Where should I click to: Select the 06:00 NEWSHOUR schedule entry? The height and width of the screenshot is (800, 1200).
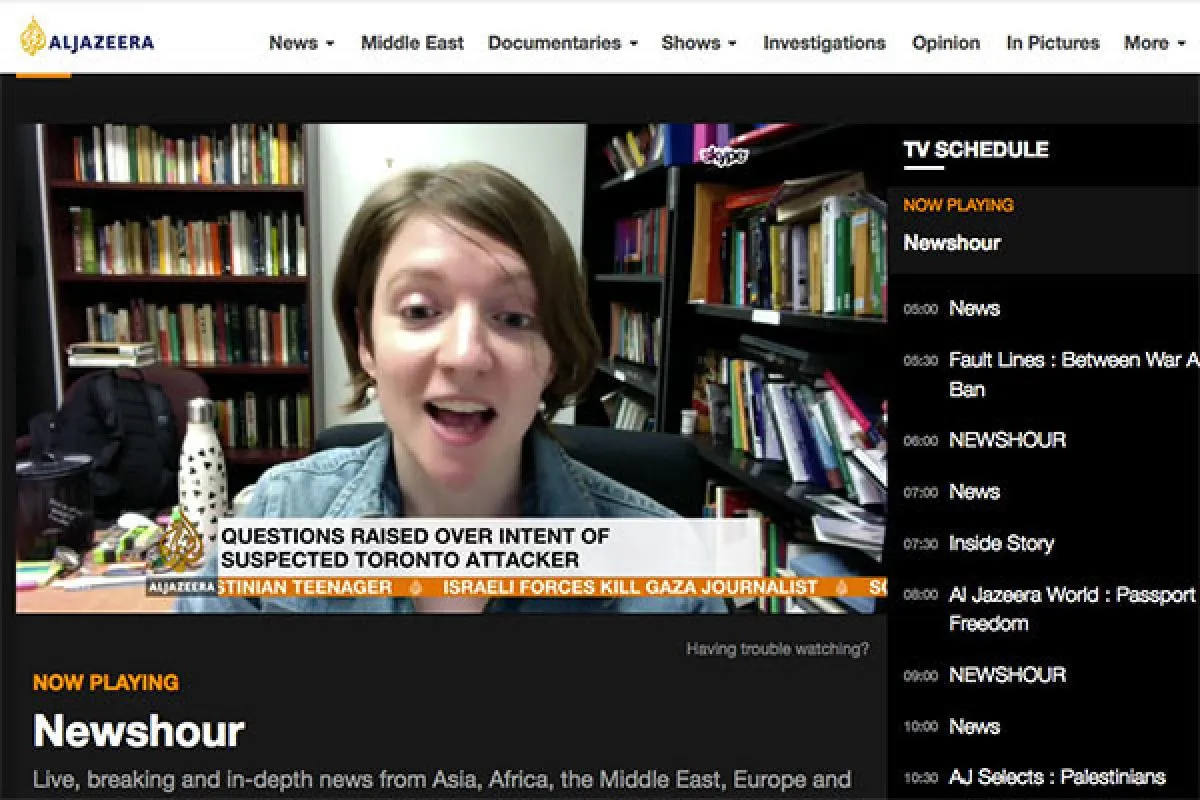tap(1007, 440)
